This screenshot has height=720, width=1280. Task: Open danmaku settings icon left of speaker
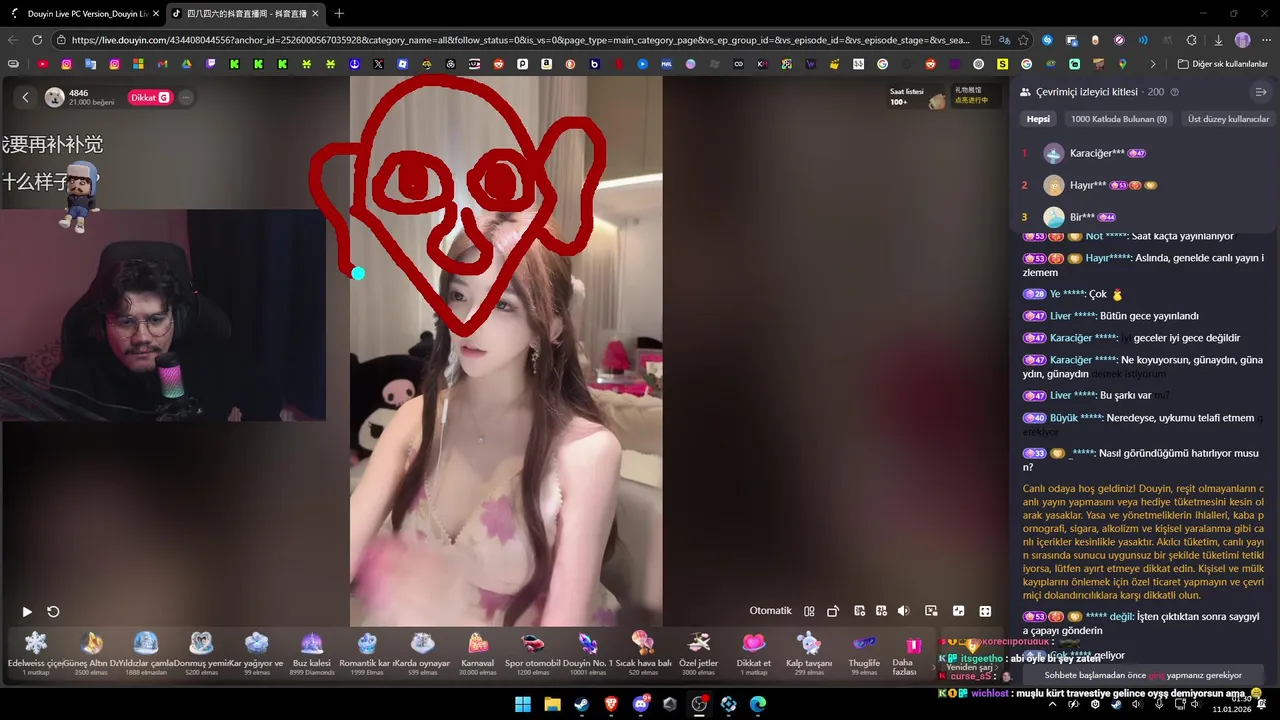[x=881, y=611]
